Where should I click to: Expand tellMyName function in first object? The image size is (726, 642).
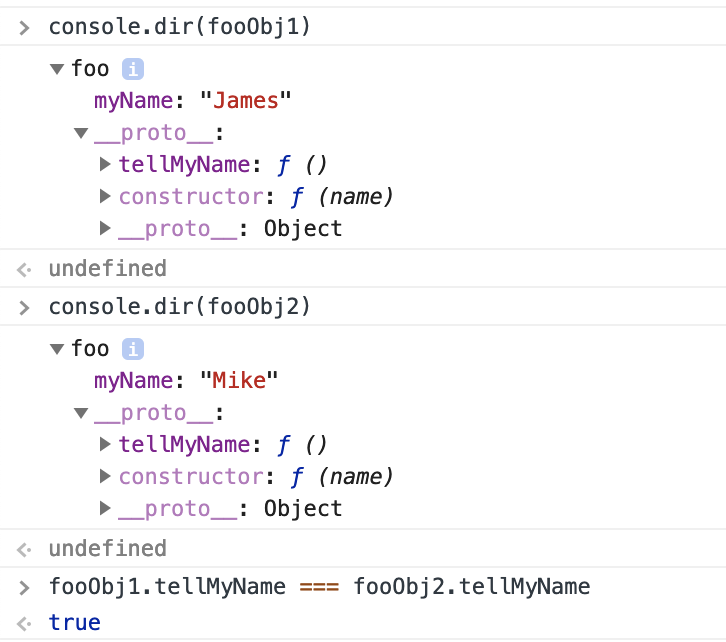pyautogui.click(x=105, y=165)
